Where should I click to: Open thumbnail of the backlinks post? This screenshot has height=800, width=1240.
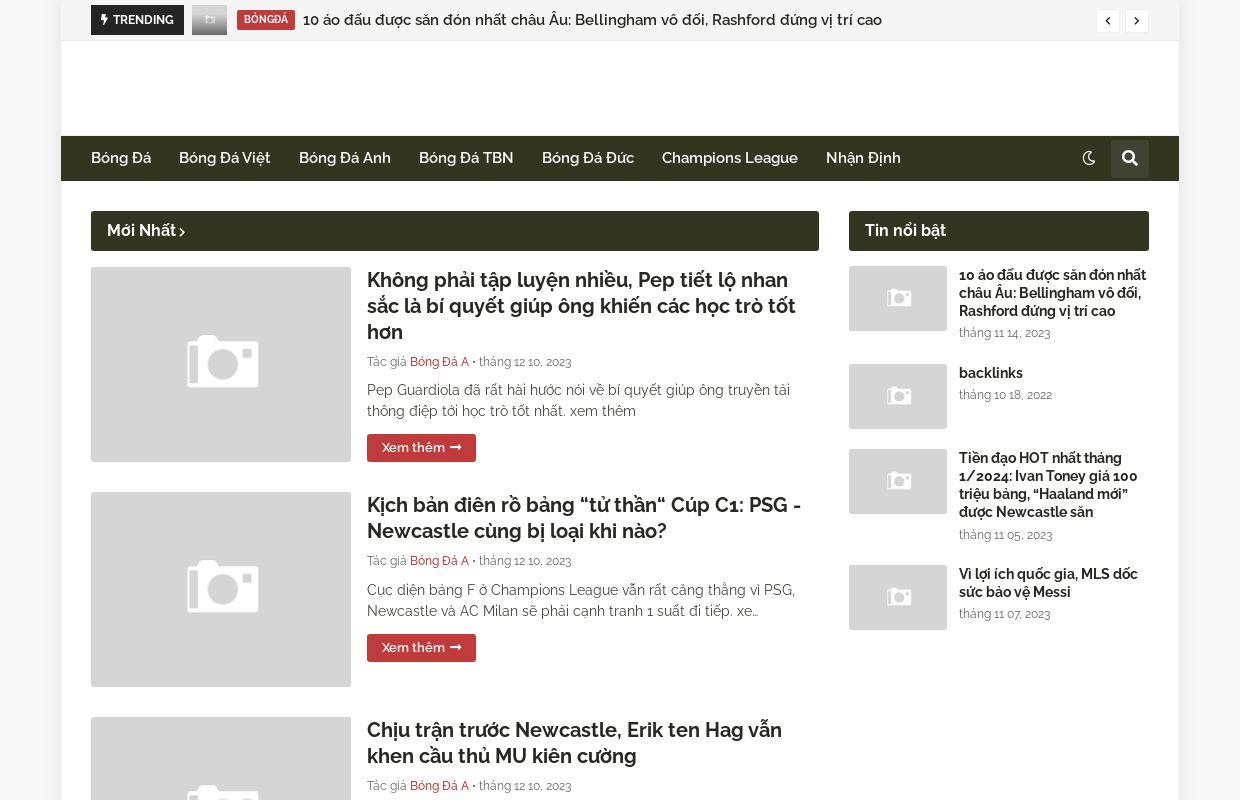click(x=898, y=396)
